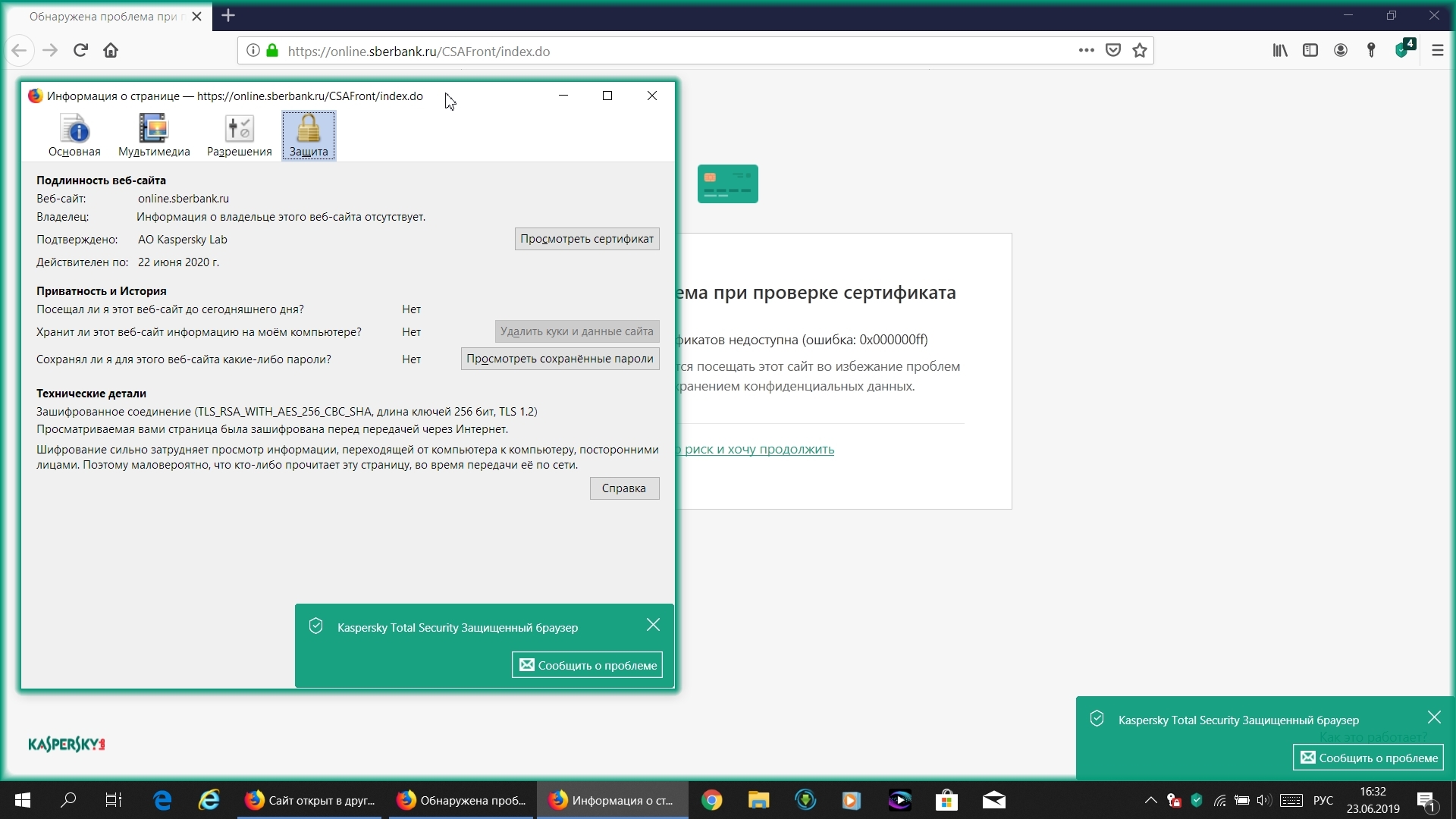Click Удалить куки и данные сайта
The width and height of the screenshot is (1456, 819).
(577, 331)
